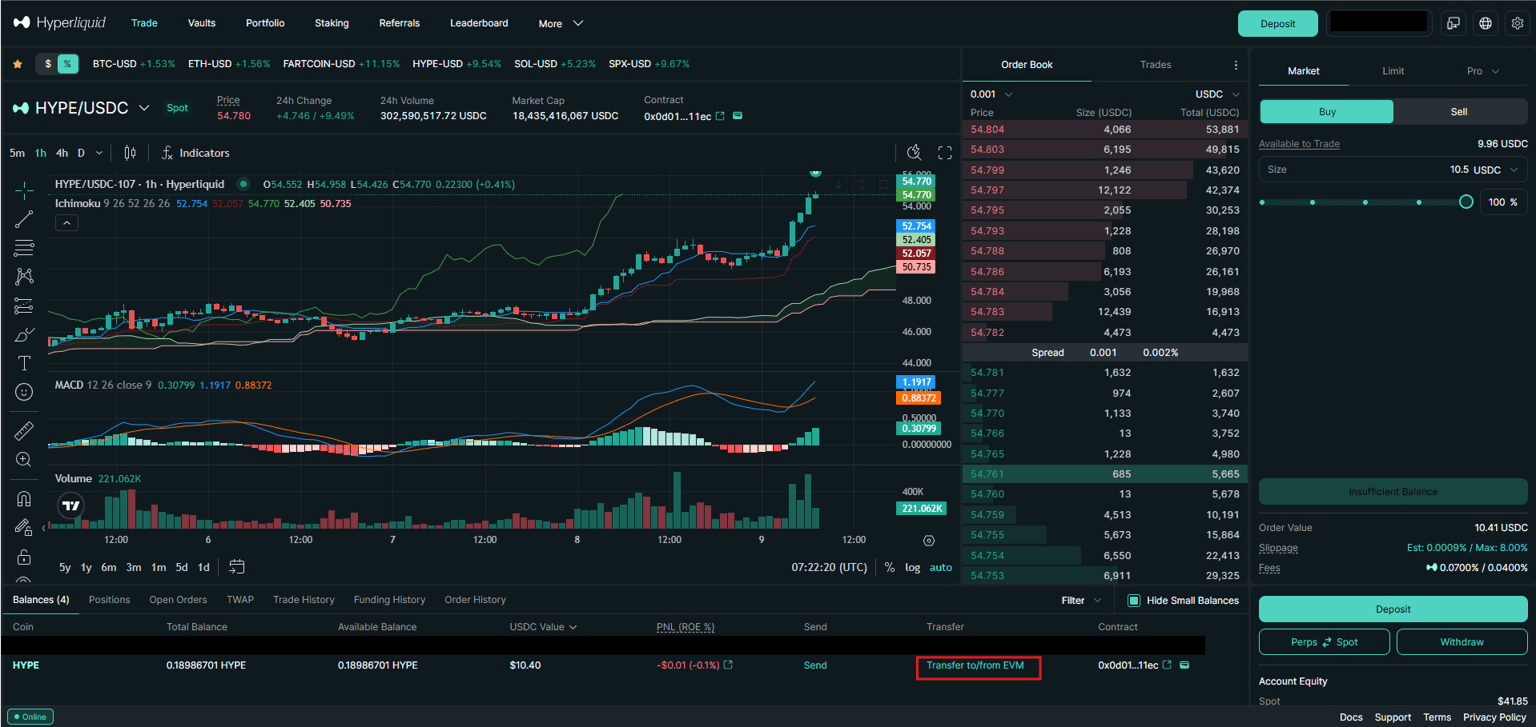This screenshot has height=727, width=1536.
Task: Switch order side to Sell
Action: click(1459, 112)
